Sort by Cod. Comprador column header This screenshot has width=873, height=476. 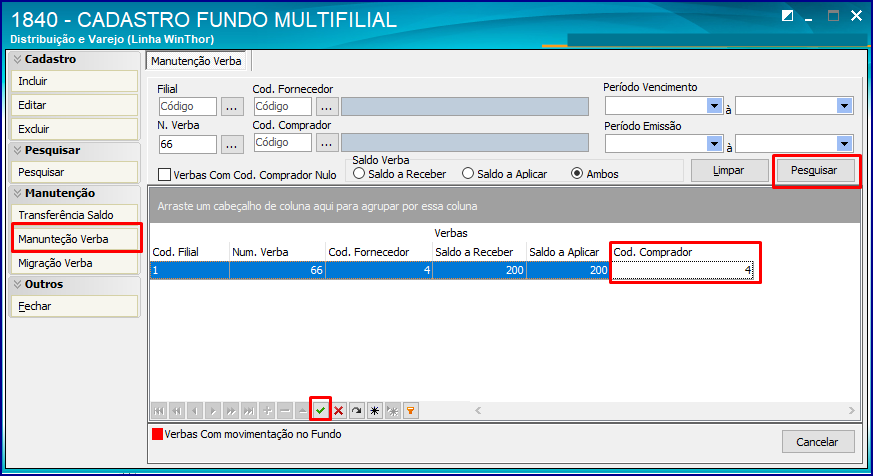click(684, 252)
